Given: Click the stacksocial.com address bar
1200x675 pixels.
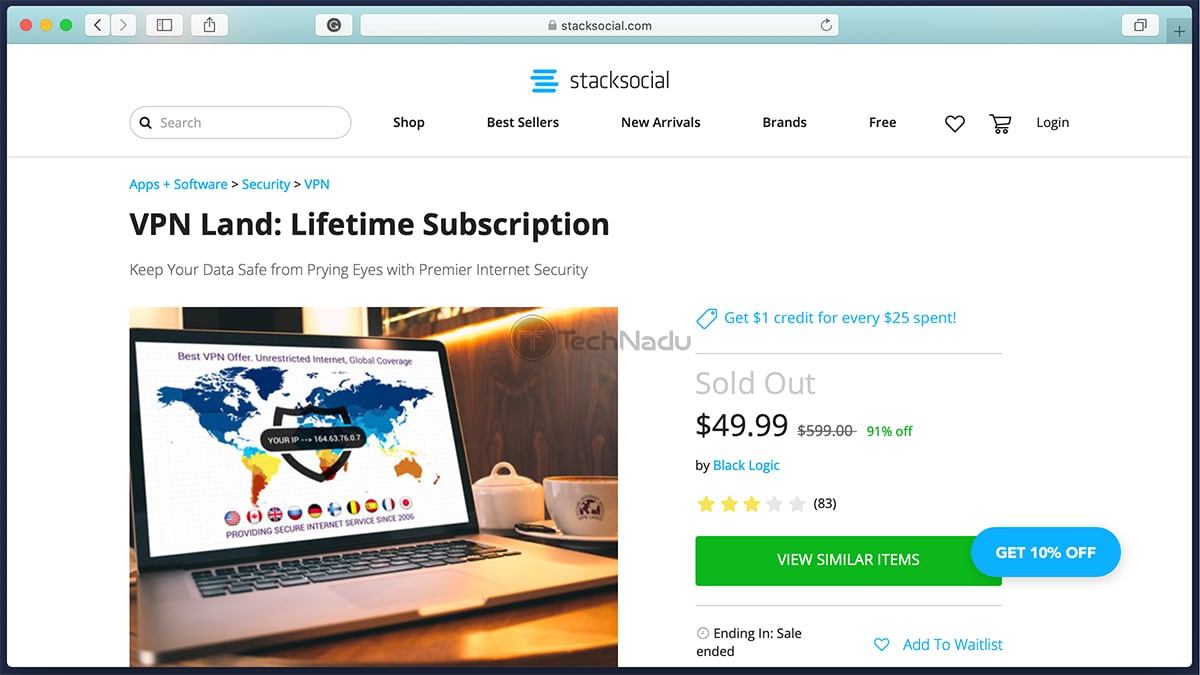Looking at the screenshot, I should click(x=599, y=25).
